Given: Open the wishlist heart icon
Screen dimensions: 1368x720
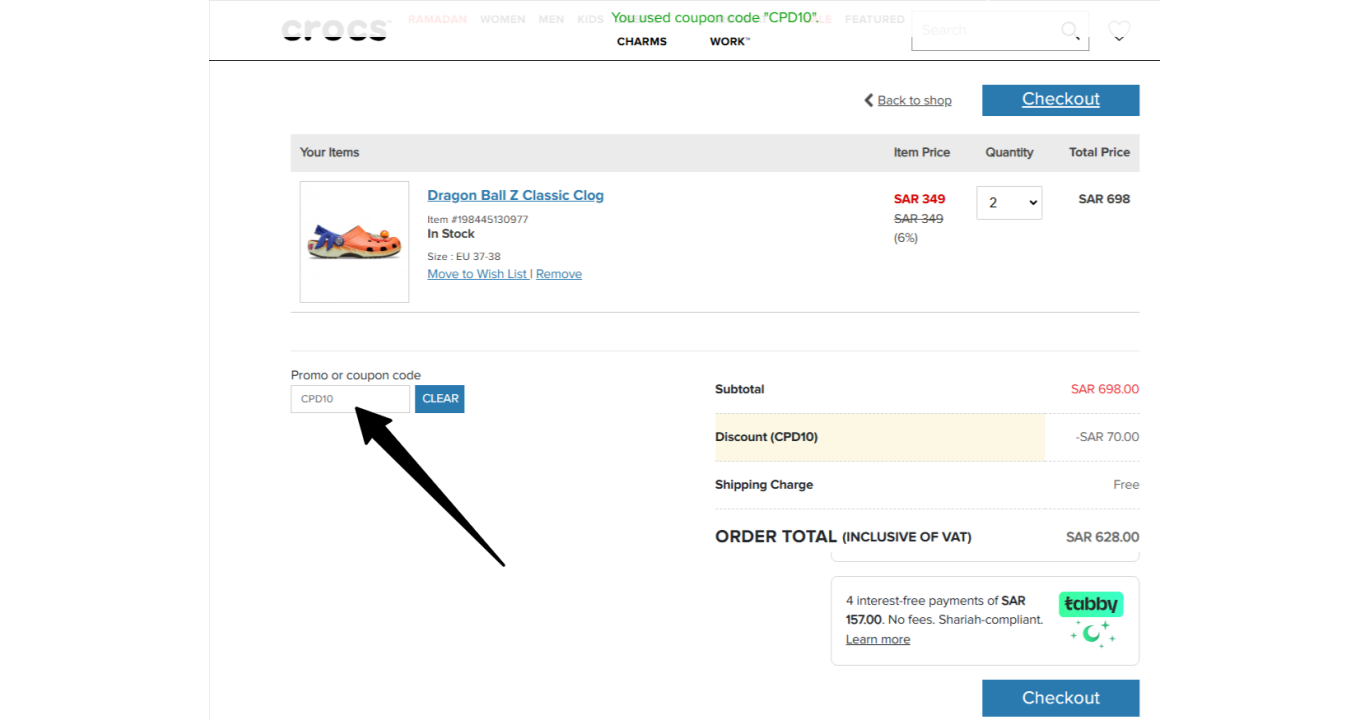Looking at the screenshot, I should [x=1119, y=31].
